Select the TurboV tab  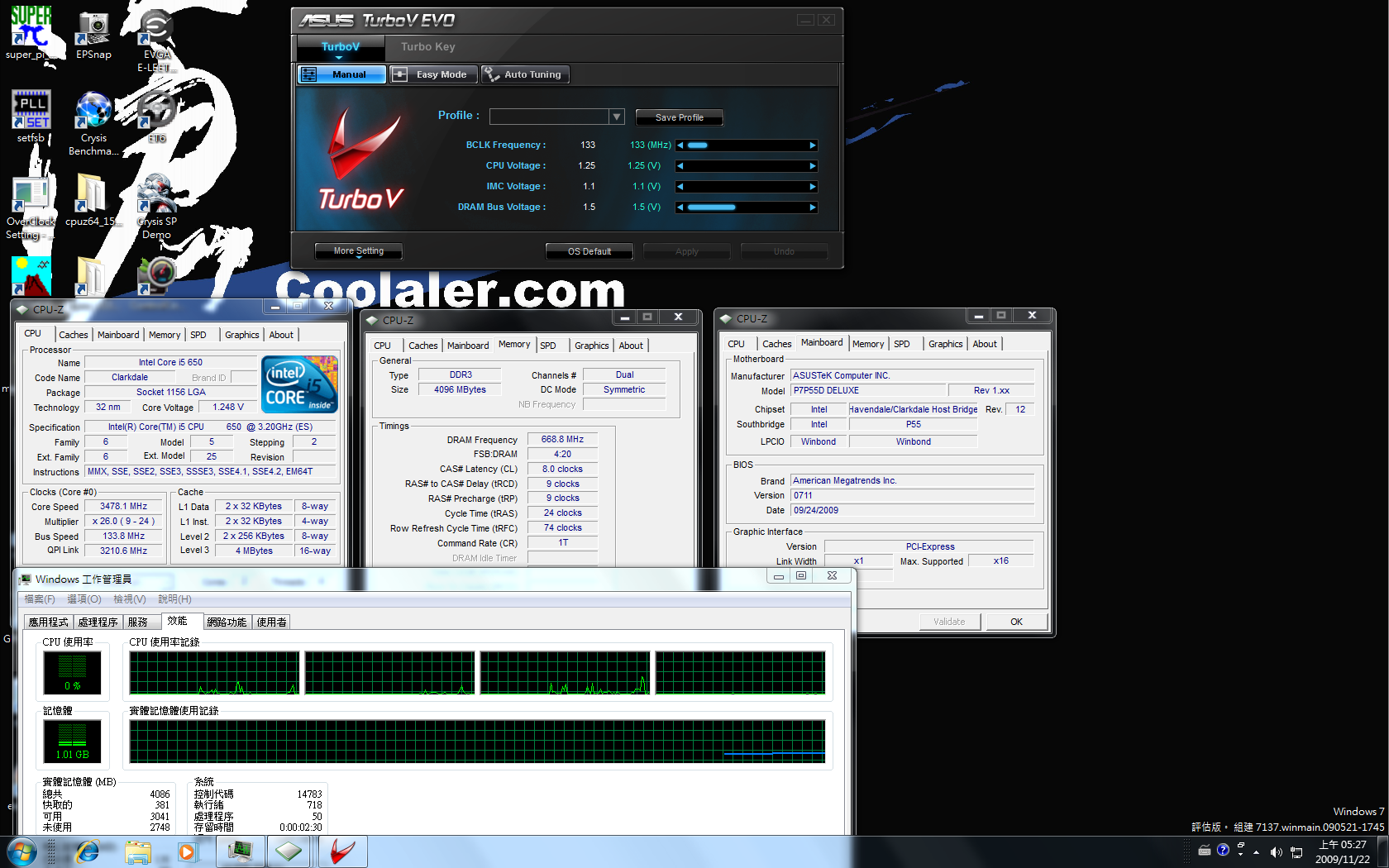coord(341,46)
